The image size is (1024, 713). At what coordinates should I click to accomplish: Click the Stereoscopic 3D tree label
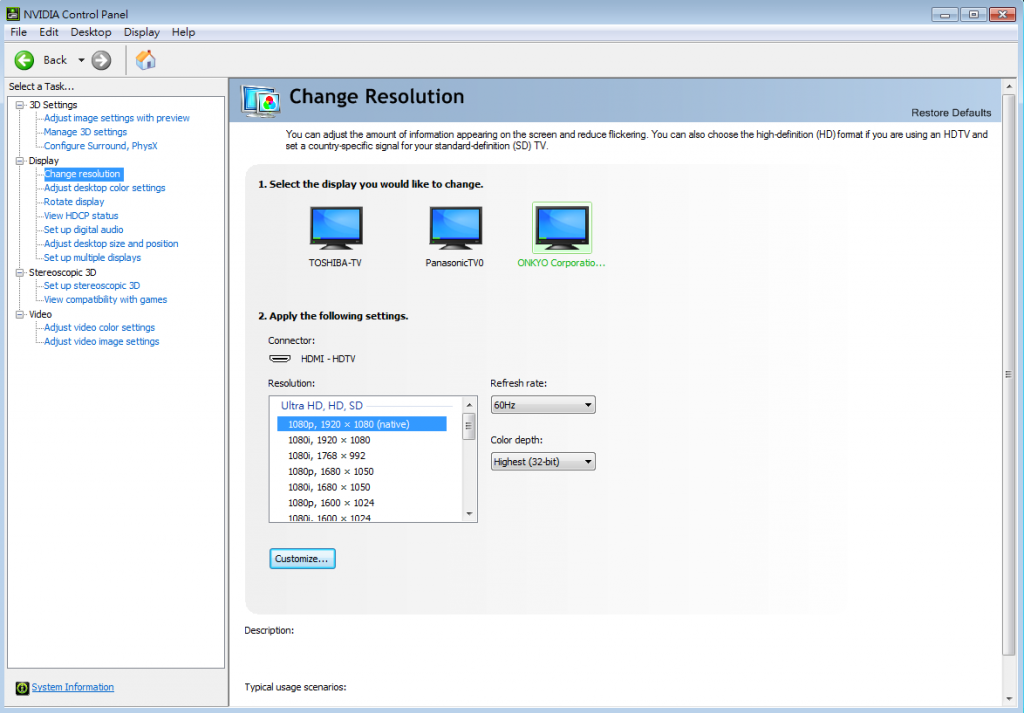click(x=62, y=272)
